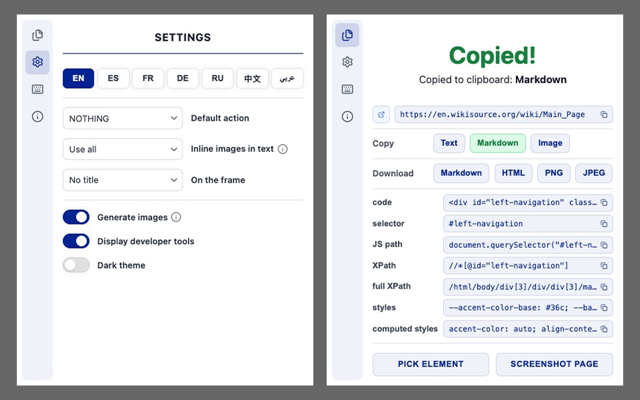This screenshot has height=400, width=640.
Task: Click gear settings icon in Settings panel sidebar
Action: (x=38, y=62)
